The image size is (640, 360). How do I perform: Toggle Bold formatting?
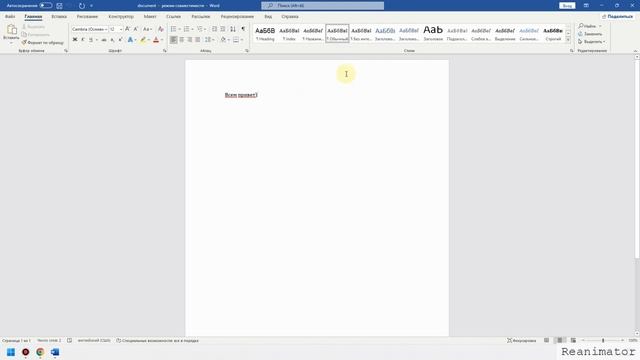[x=75, y=40]
